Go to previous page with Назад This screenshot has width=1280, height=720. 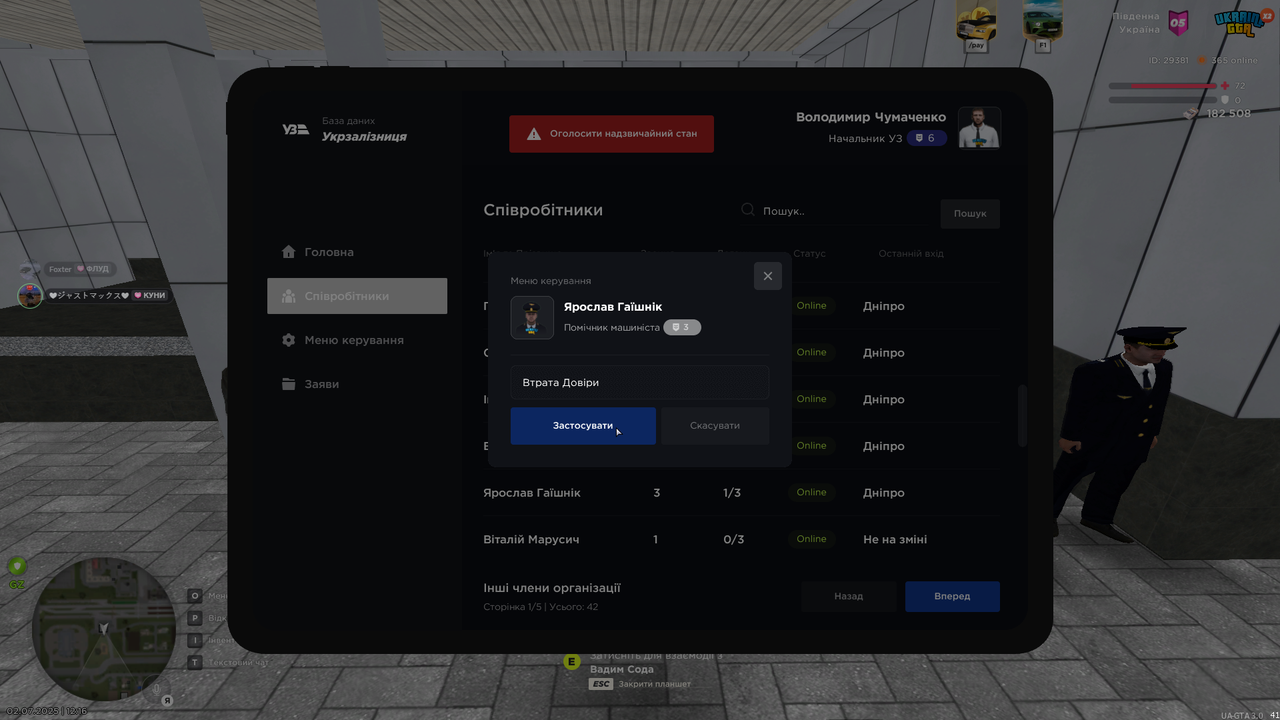click(849, 596)
